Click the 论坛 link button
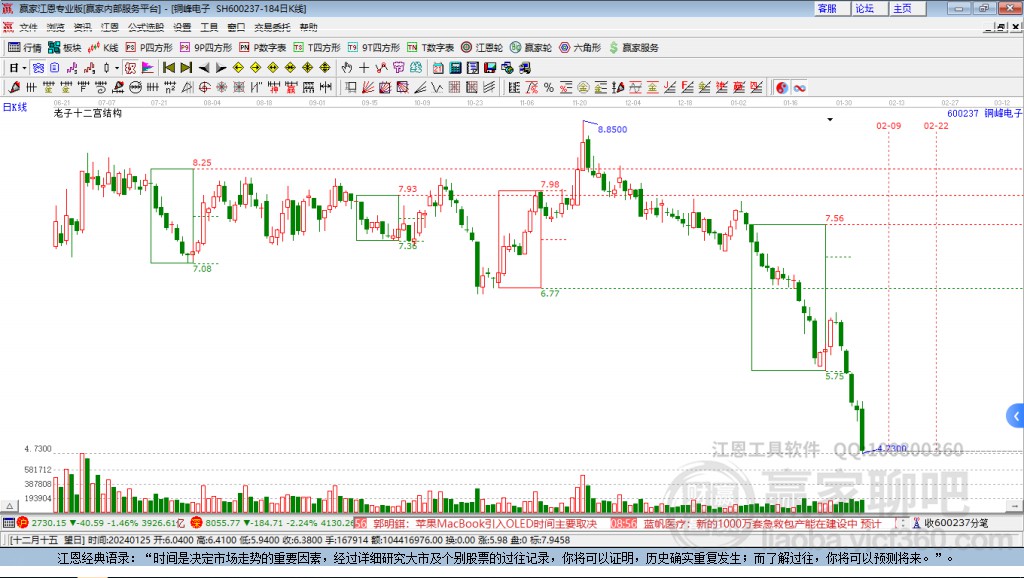The width and height of the screenshot is (1024, 578). tap(869, 8)
